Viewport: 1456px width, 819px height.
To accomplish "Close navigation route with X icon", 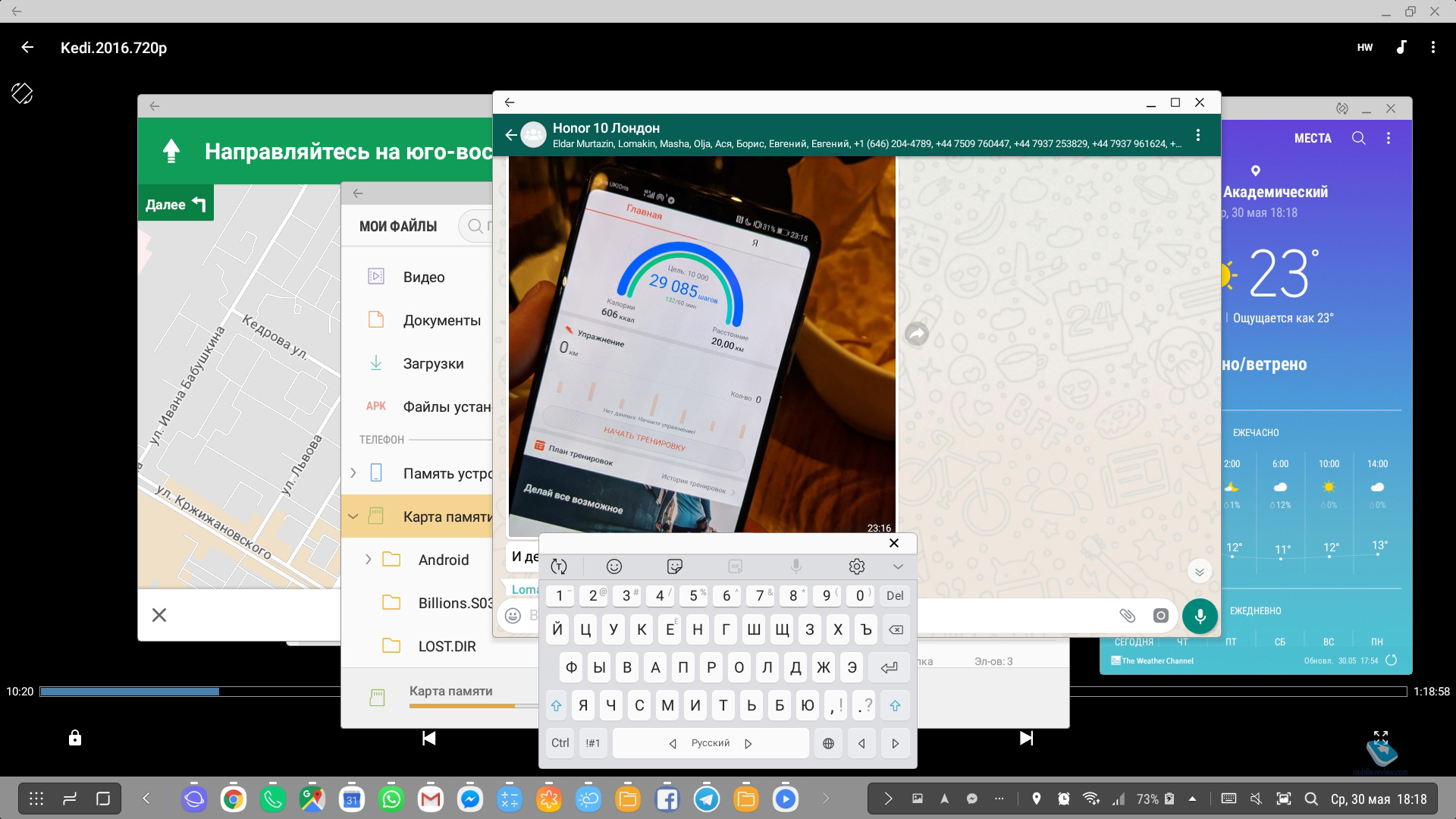I will [159, 615].
